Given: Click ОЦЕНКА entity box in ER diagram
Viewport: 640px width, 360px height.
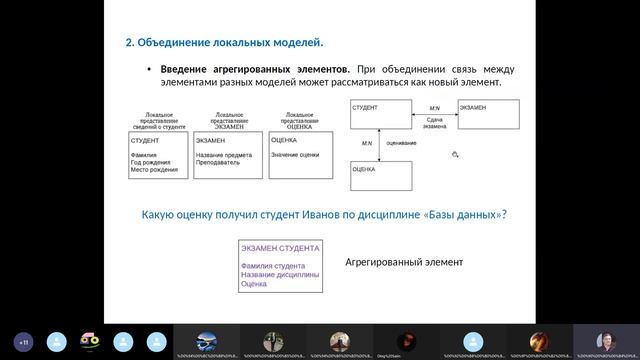Looking at the screenshot, I should click(x=381, y=176).
